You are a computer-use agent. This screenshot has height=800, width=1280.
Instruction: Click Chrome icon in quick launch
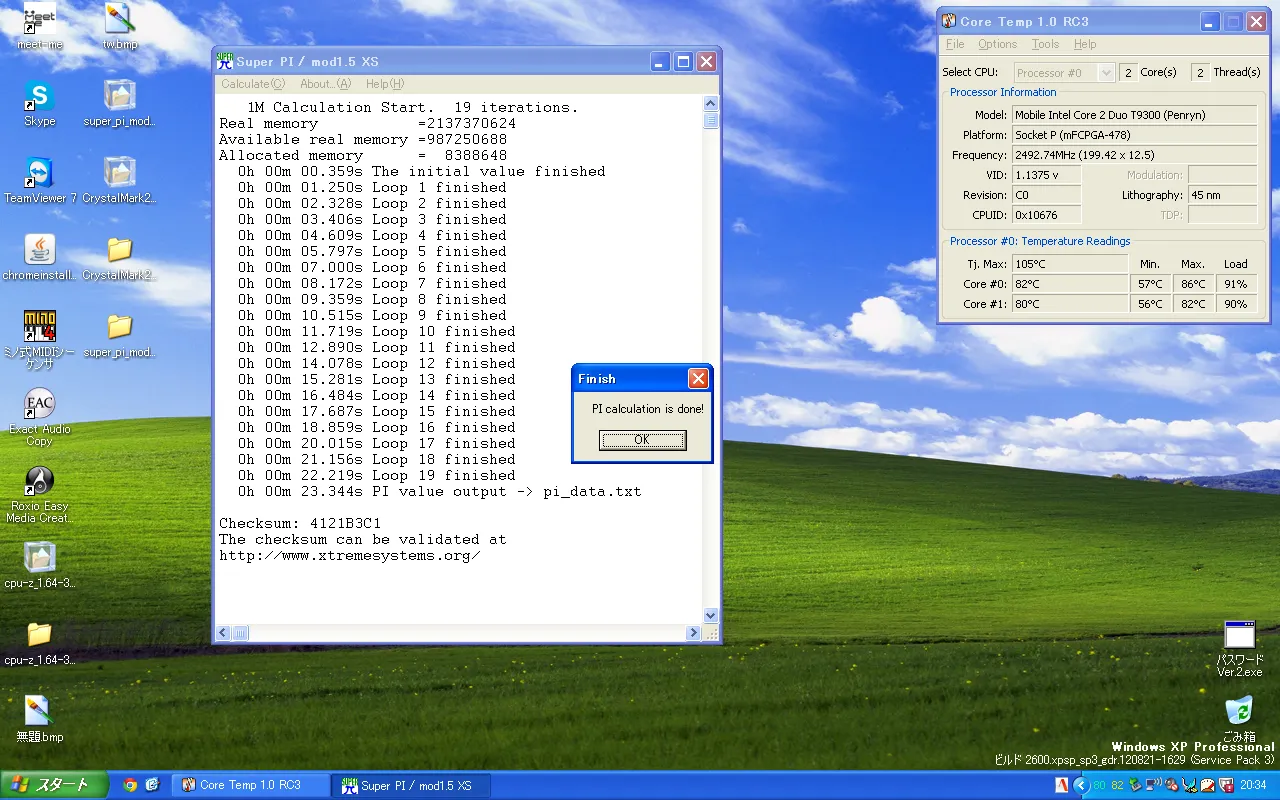130,785
